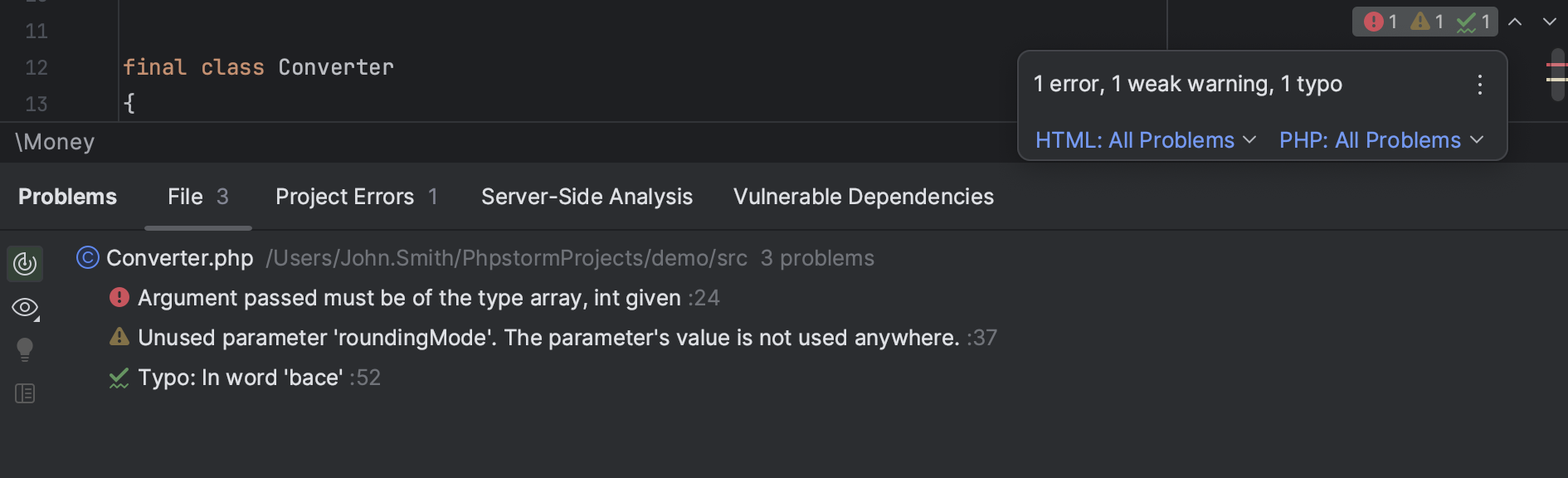Open the eye view options in sidebar
The width and height of the screenshot is (1568, 478).
click(x=25, y=308)
